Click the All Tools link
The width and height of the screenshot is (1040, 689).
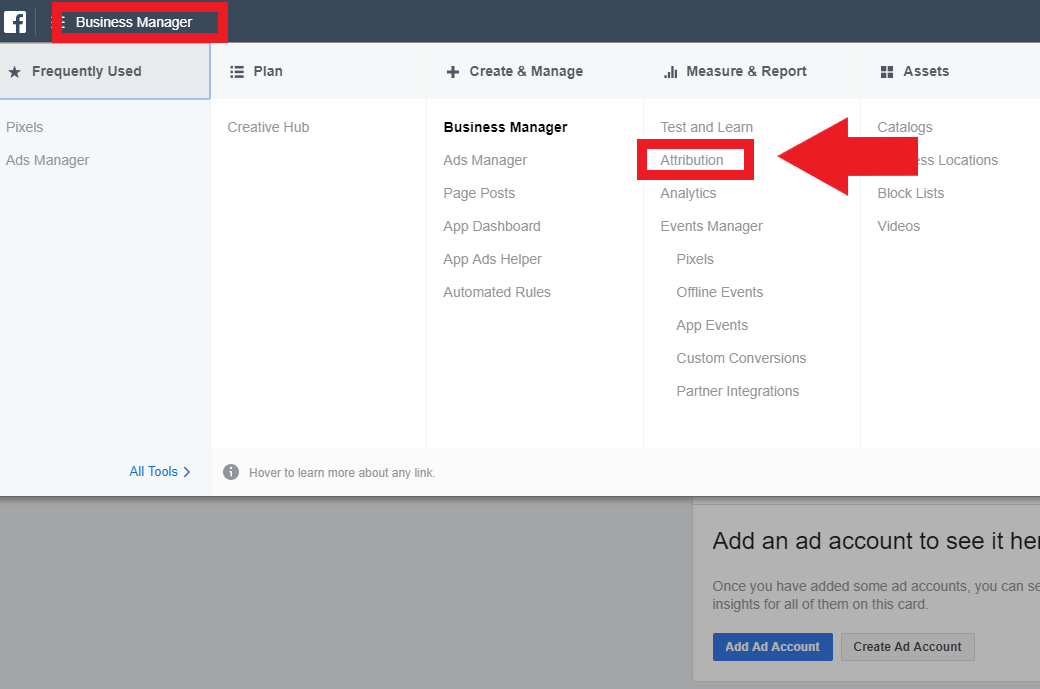(153, 471)
